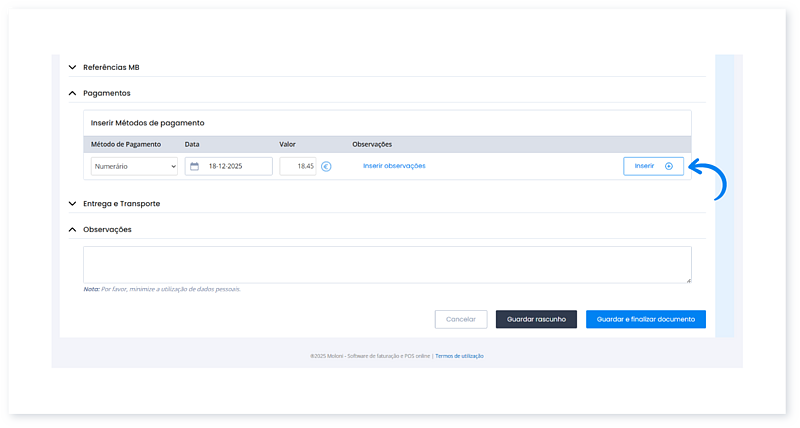Click the chevron beside the Observações section

tap(72, 229)
